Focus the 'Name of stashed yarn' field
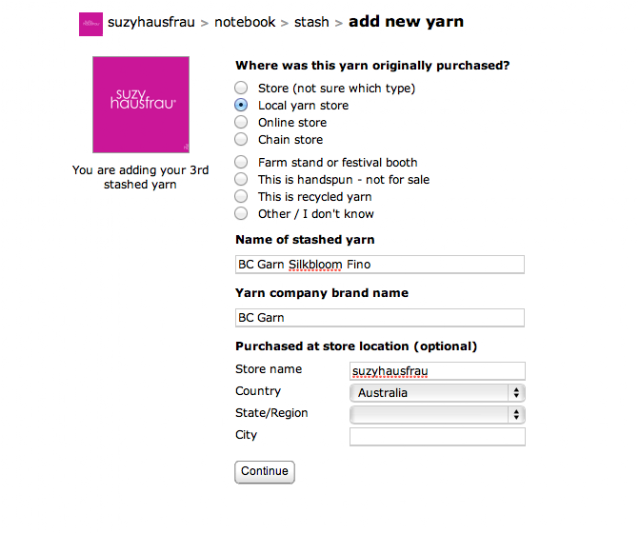The width and height of the screenshot is (640, 534). [380, 265]
